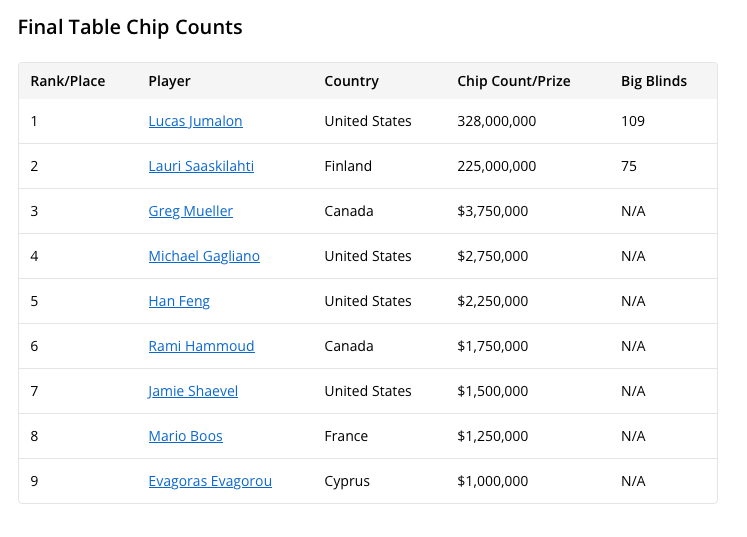
Task: Click the Country column header
Action: 352,81
